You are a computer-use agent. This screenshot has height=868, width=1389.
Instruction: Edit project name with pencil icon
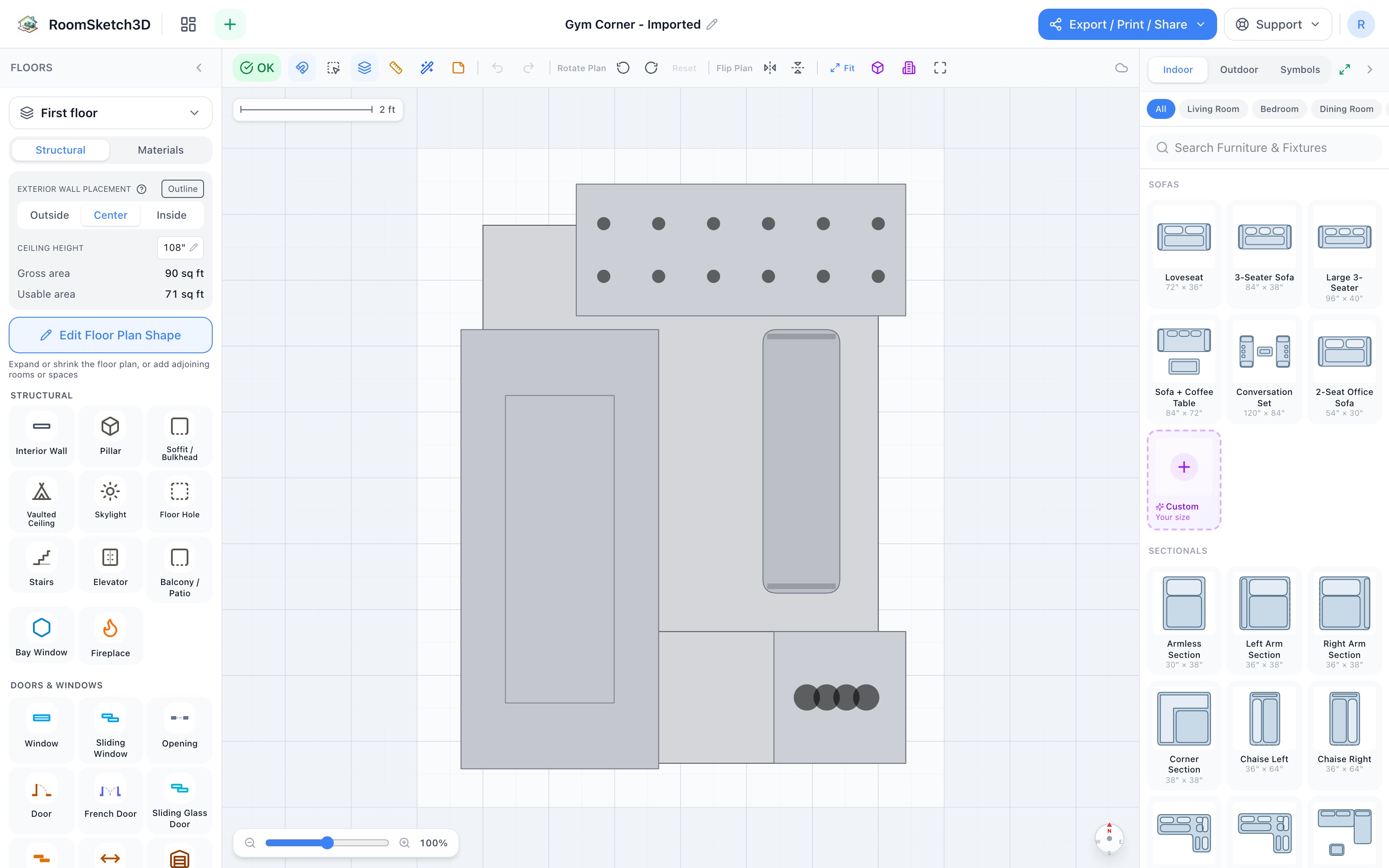point(712,24)
